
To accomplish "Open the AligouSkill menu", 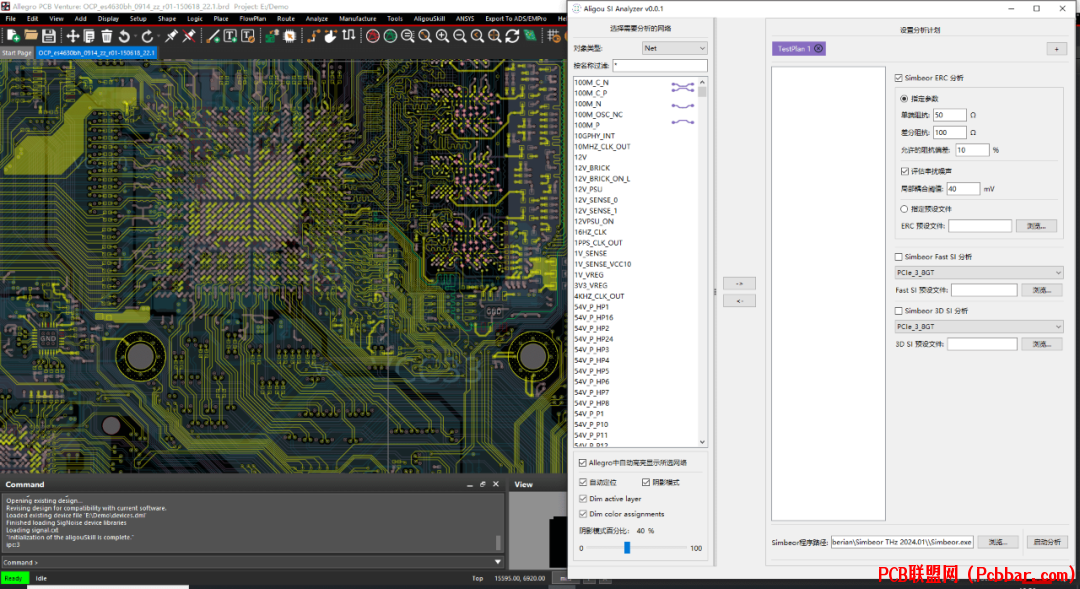I will (x=429, y=19).
